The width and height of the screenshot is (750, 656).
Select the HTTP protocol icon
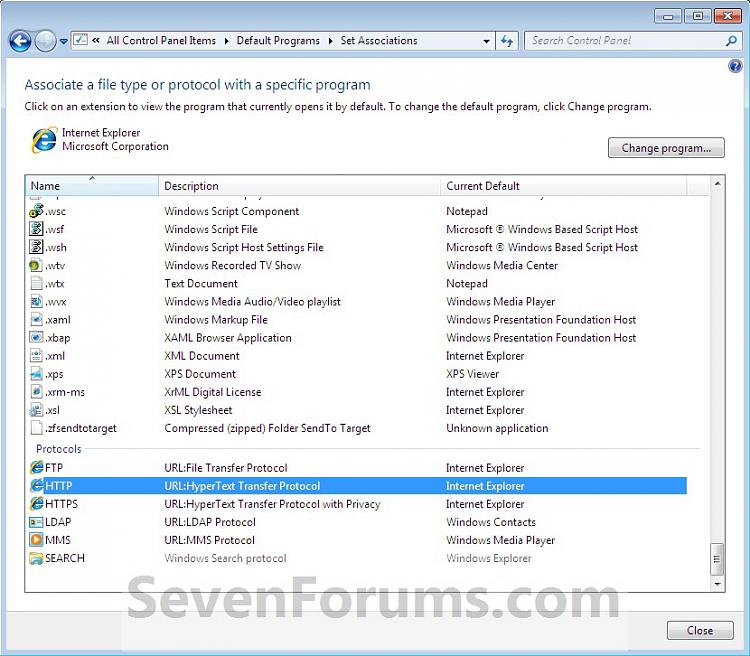(36, 486)
